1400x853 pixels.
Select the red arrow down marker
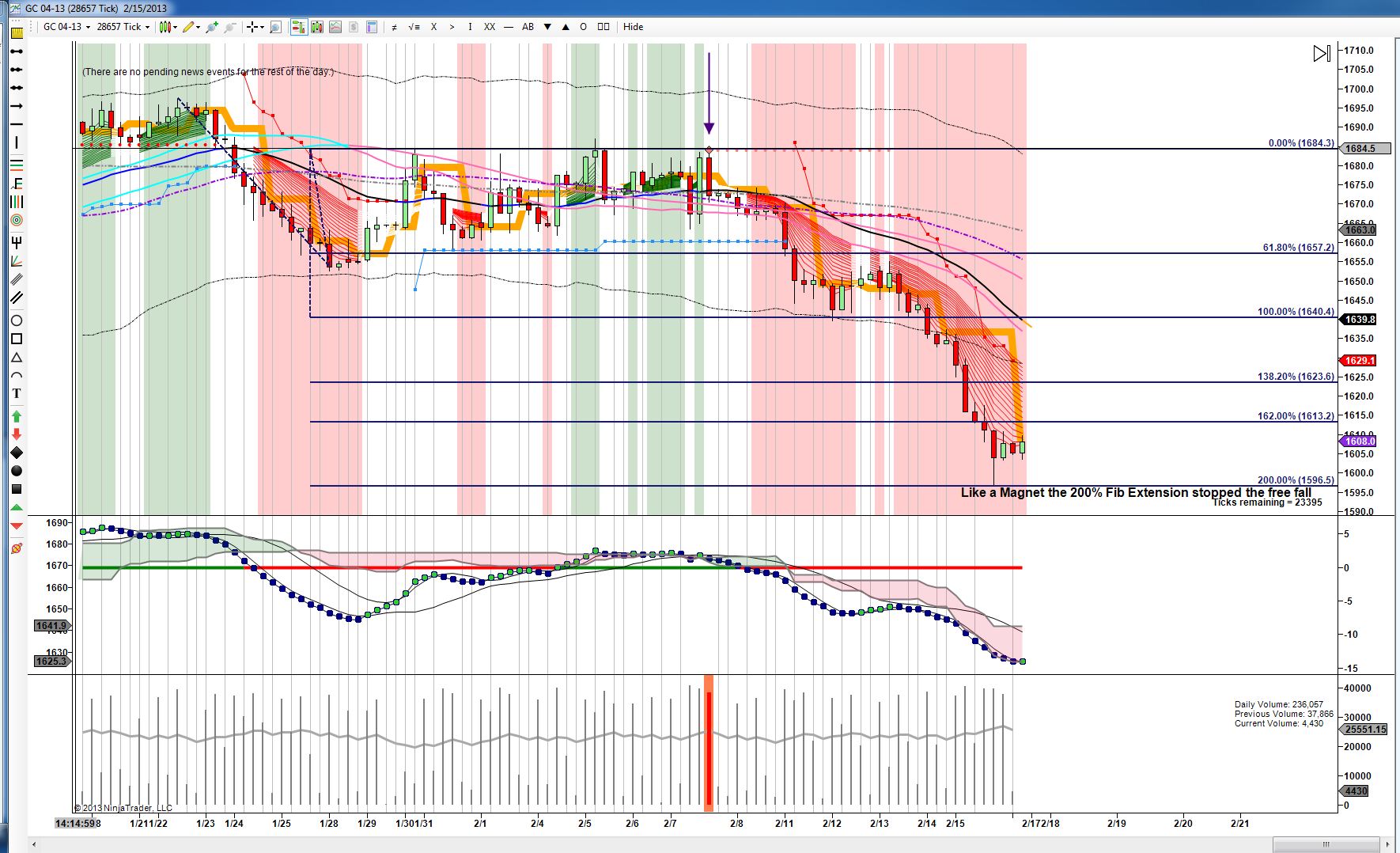15,434
